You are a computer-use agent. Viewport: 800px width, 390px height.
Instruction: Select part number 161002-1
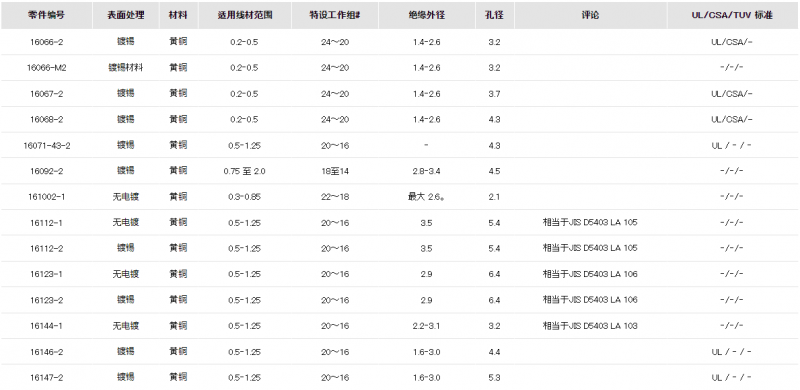point(46,197)
